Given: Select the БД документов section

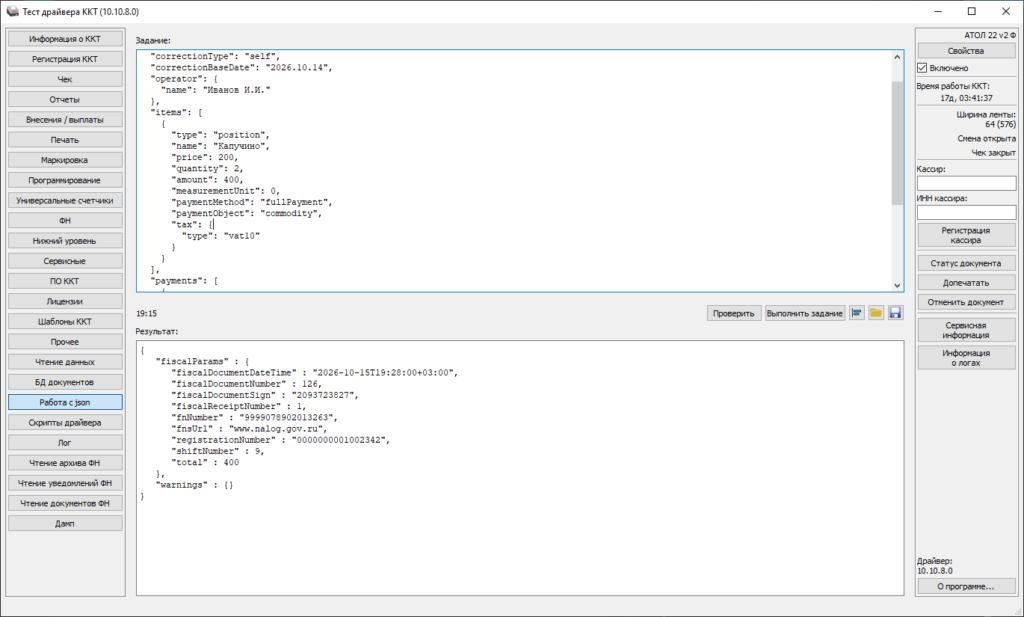Looking at the screenshot, I should click(65, 383).
